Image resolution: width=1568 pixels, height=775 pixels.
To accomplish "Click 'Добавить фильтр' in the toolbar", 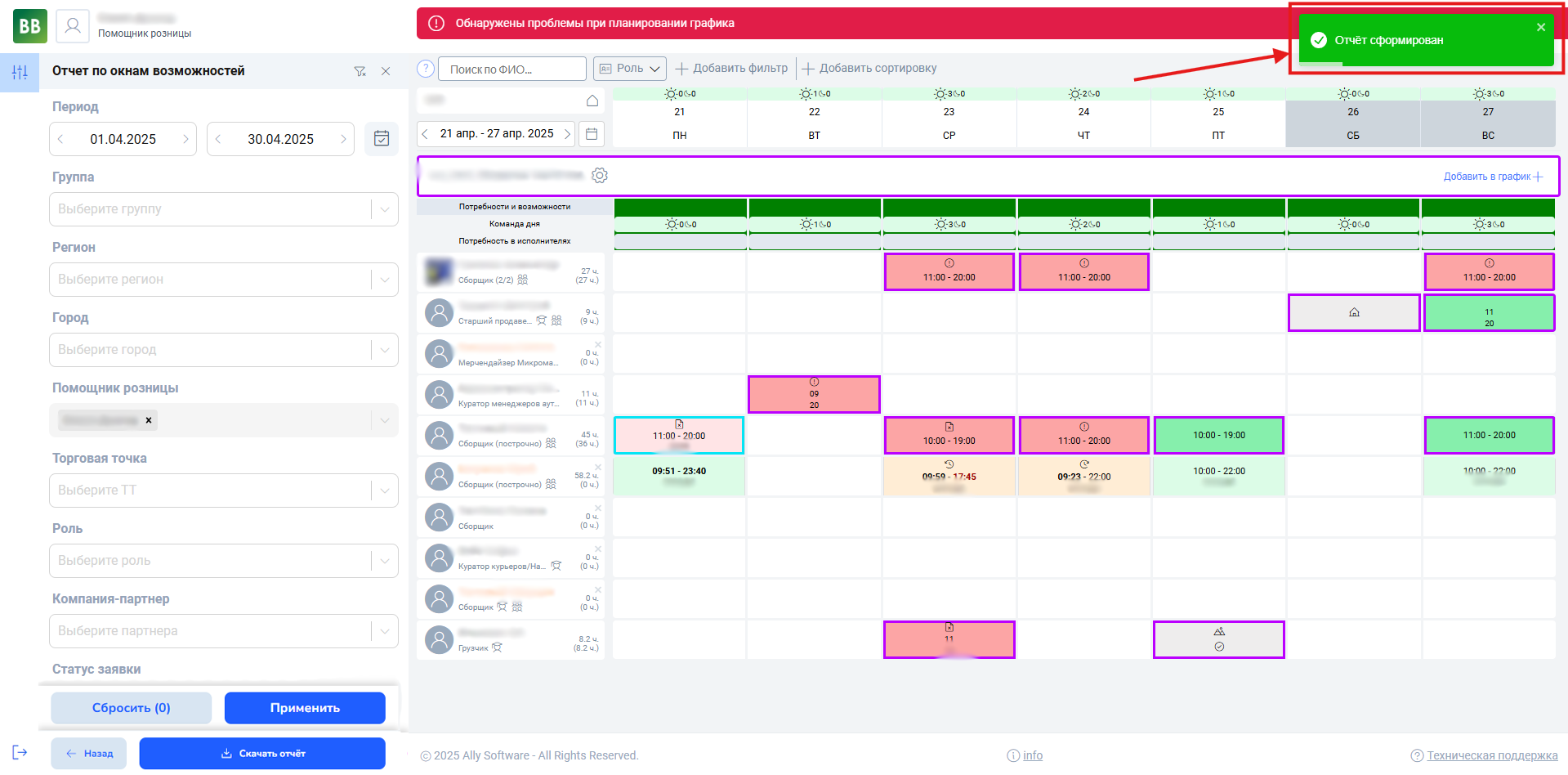I will click(x=731, y=69).
